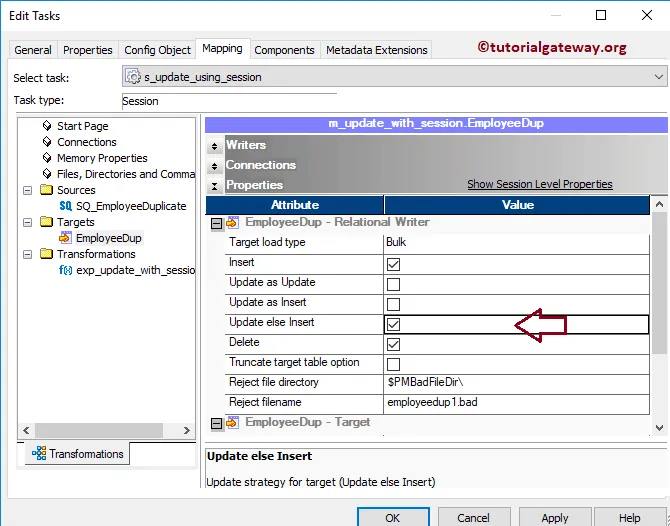The width and height of the screenshot is (670, 526).
Task: Collapse the Properties section
Action: [215, 186]
